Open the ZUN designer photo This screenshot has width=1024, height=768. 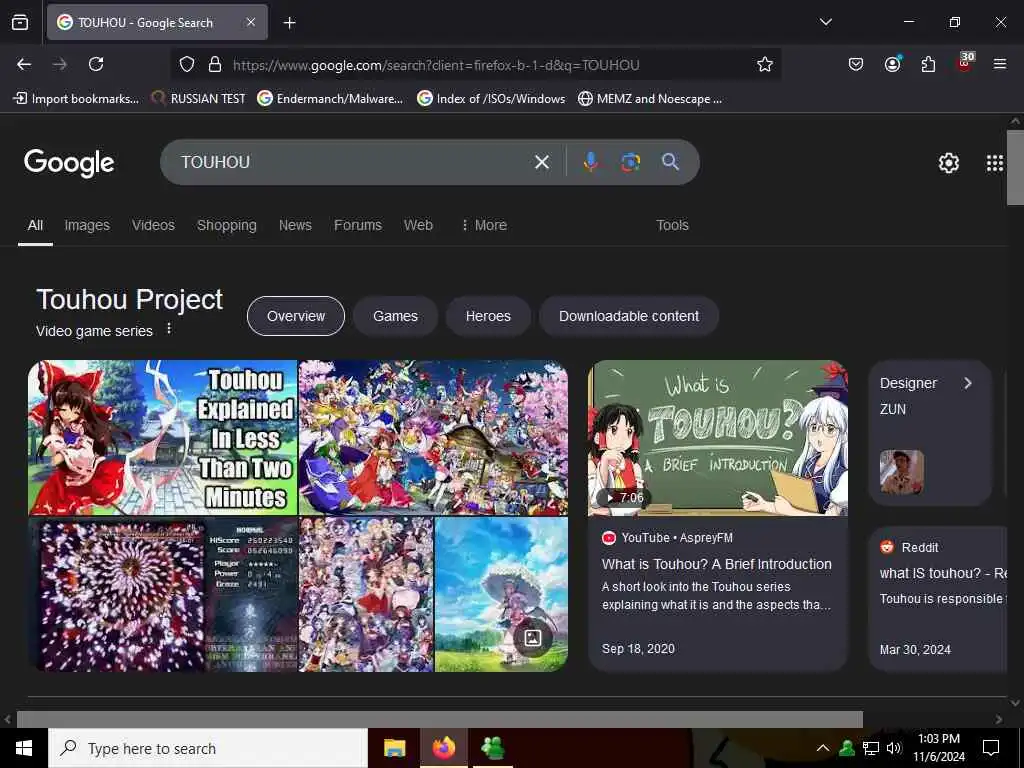[x=901, y=472]
